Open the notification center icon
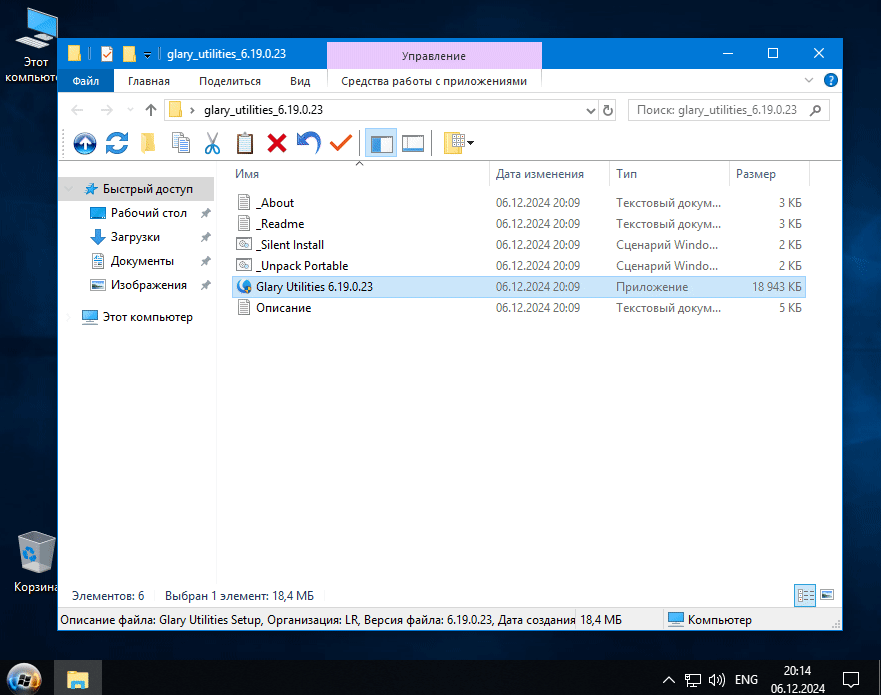Screen dimensions: 881x695 (851, 680)
